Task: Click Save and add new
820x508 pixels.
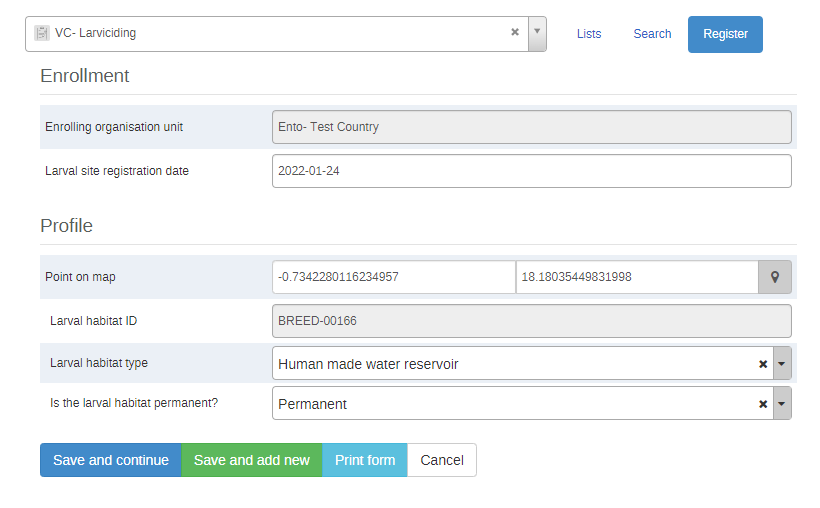Action: click(252, 460)
